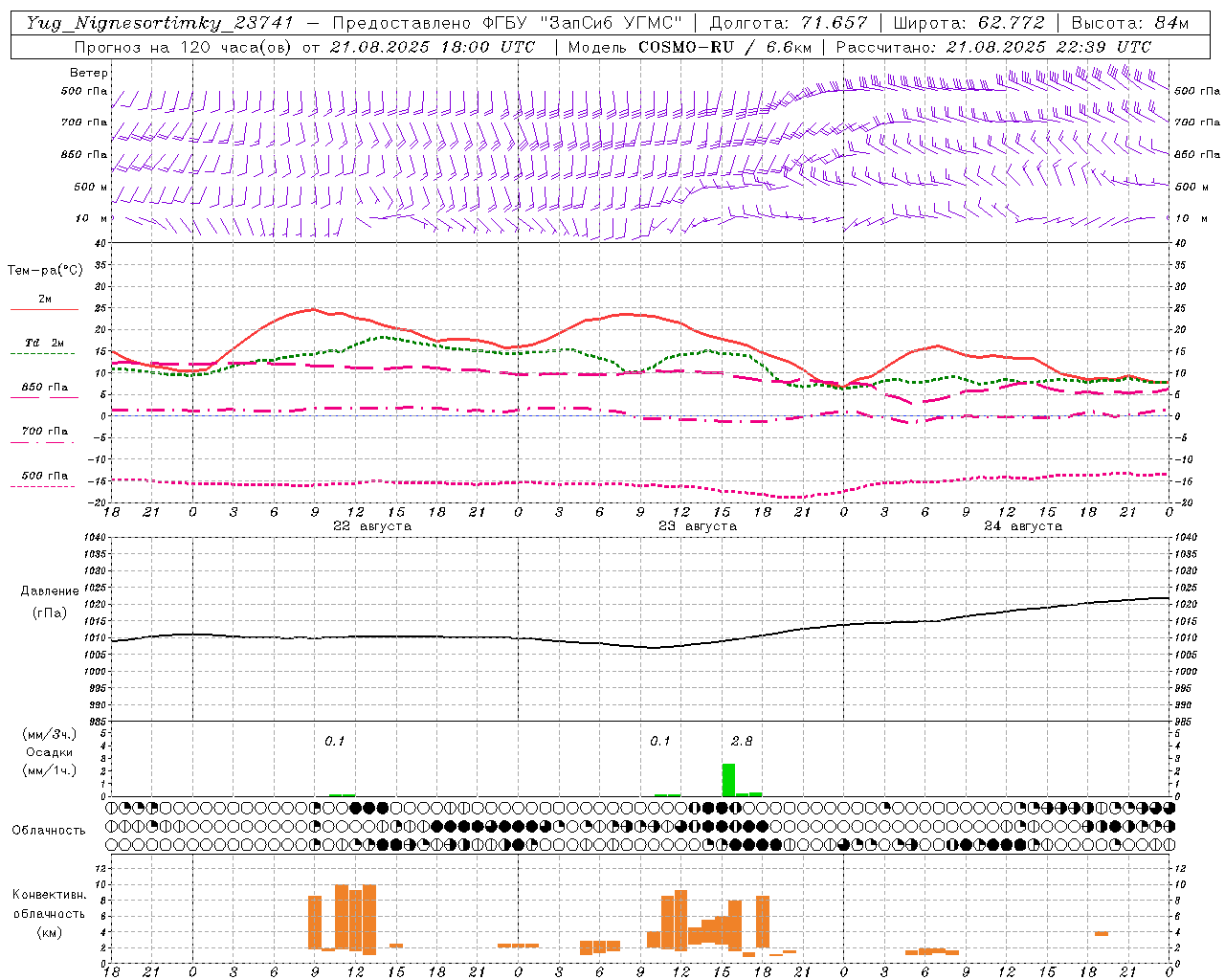
Task: Click the tall green precipitation bar under 2.8
Action: pos(728,780)
